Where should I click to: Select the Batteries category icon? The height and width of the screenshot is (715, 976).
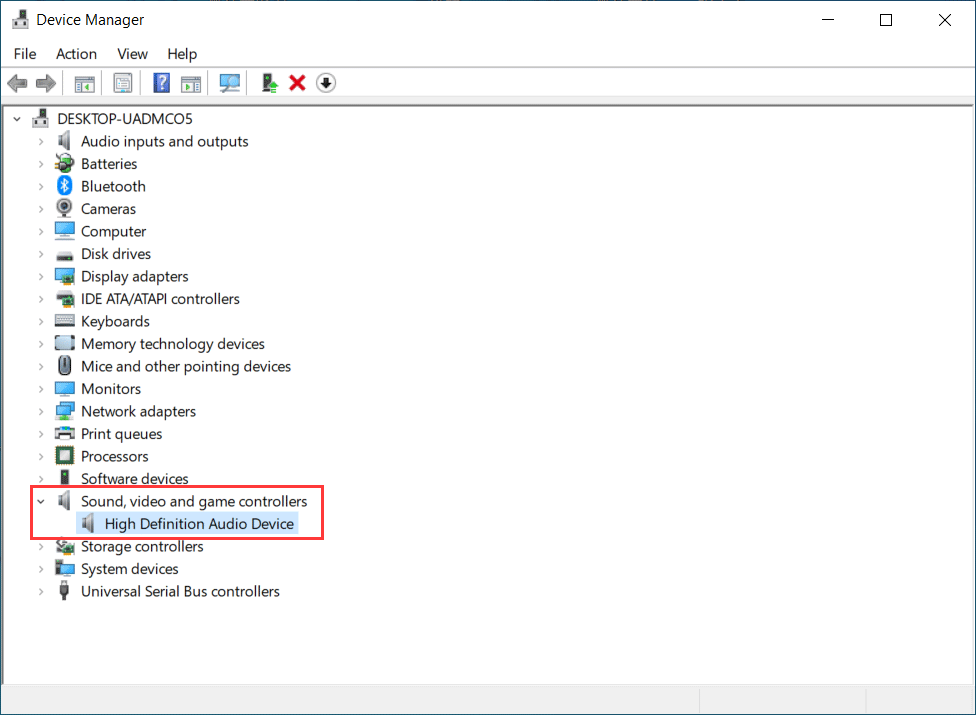64,164
